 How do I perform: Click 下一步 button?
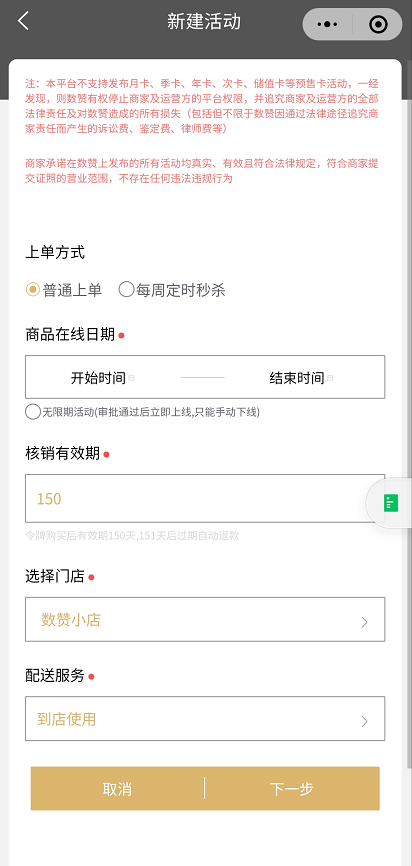(292, 789)
